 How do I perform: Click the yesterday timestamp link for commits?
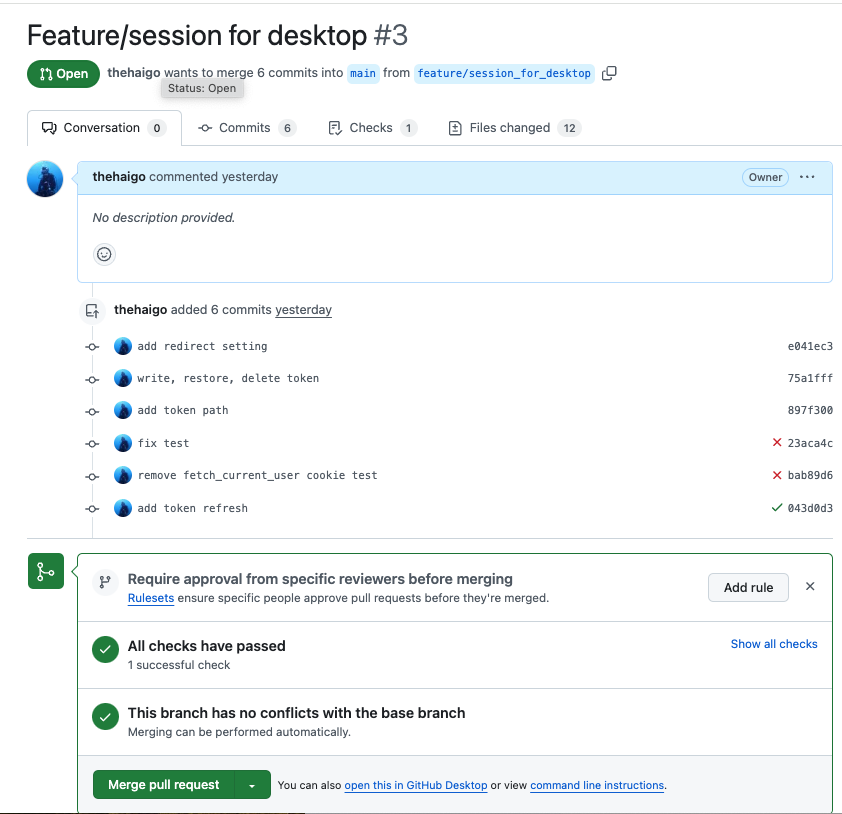[303, 310]
